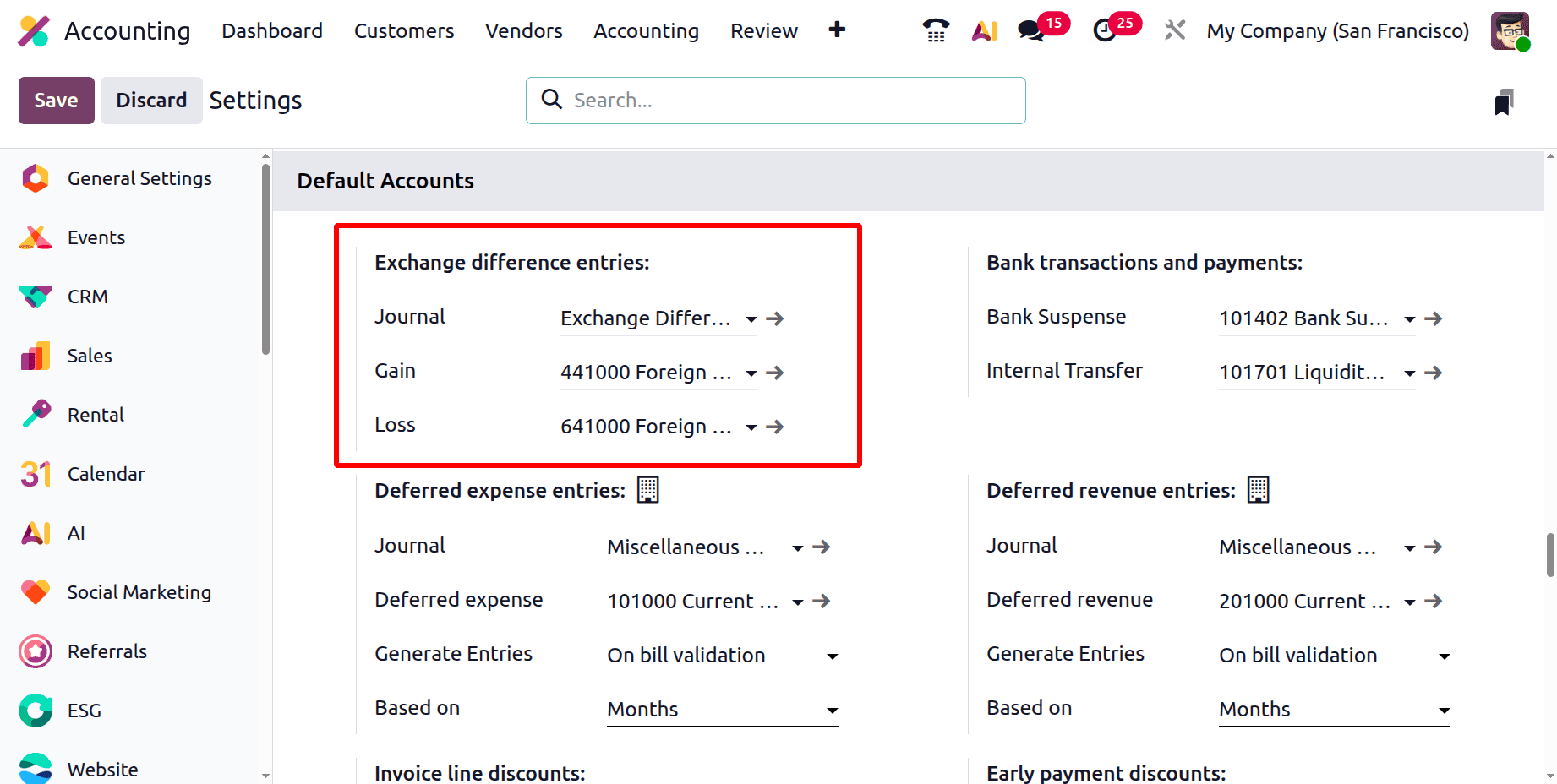Open activities clock showing 25 items
Image resolution: width=1557 pixels, height=784 pixels.
pos(1104,30)
